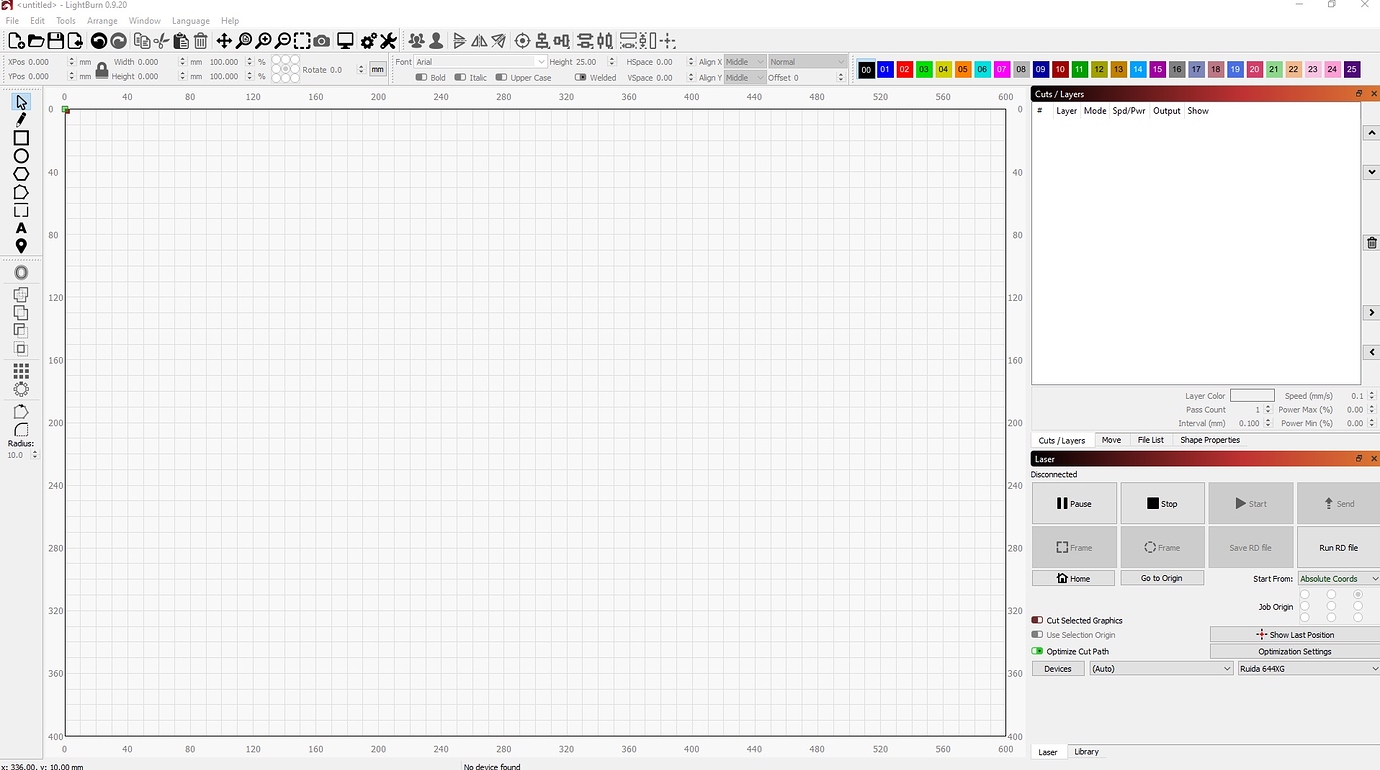Open the Machine Settings wrench icon
This screenshot has height=770, width=1380.
pos(389,40)
